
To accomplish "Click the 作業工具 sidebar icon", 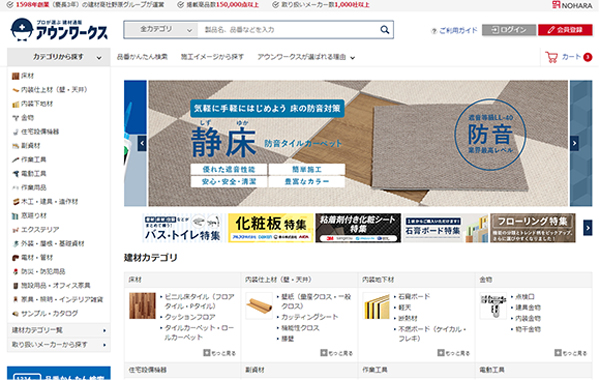I will [15, 160].
